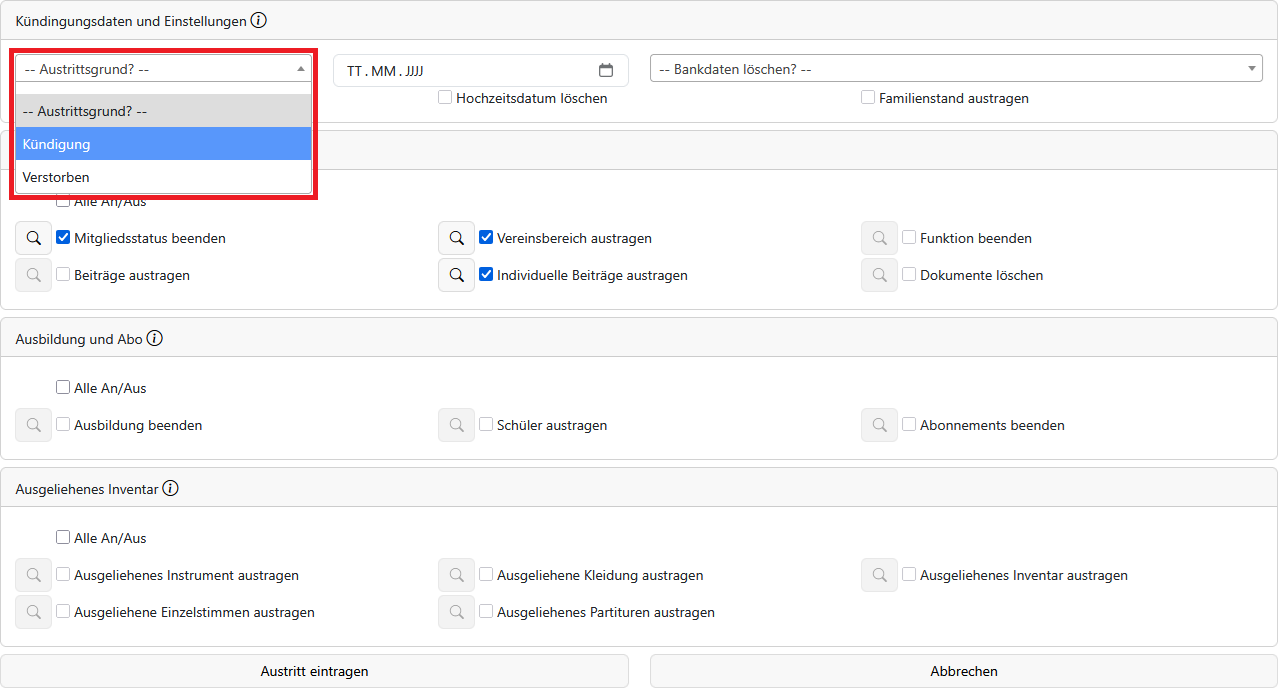Select the placeholder Austrittsgrund option in list

click(163, 111)
